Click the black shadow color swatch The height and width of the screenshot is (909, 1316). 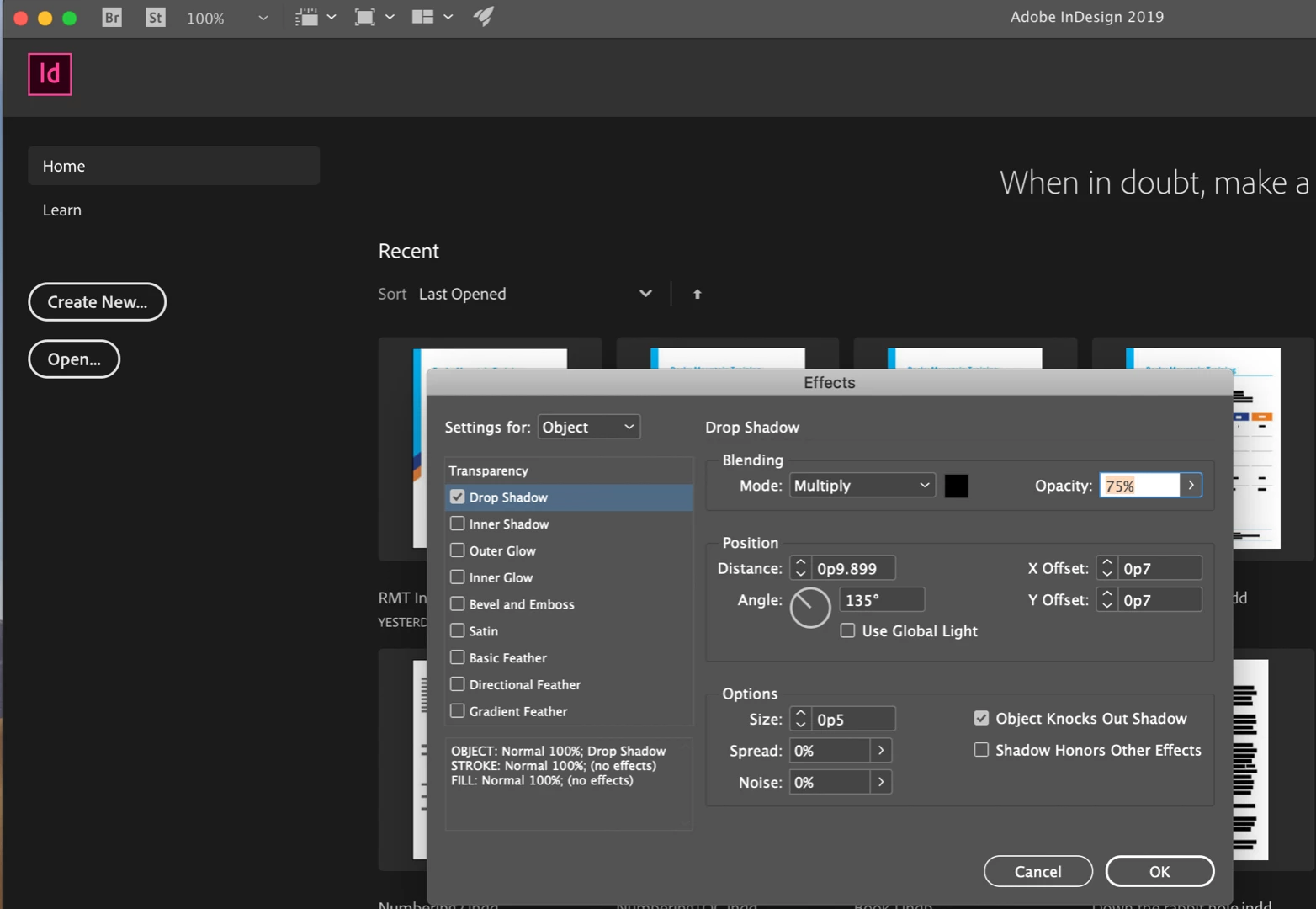(x=956, y=486)
